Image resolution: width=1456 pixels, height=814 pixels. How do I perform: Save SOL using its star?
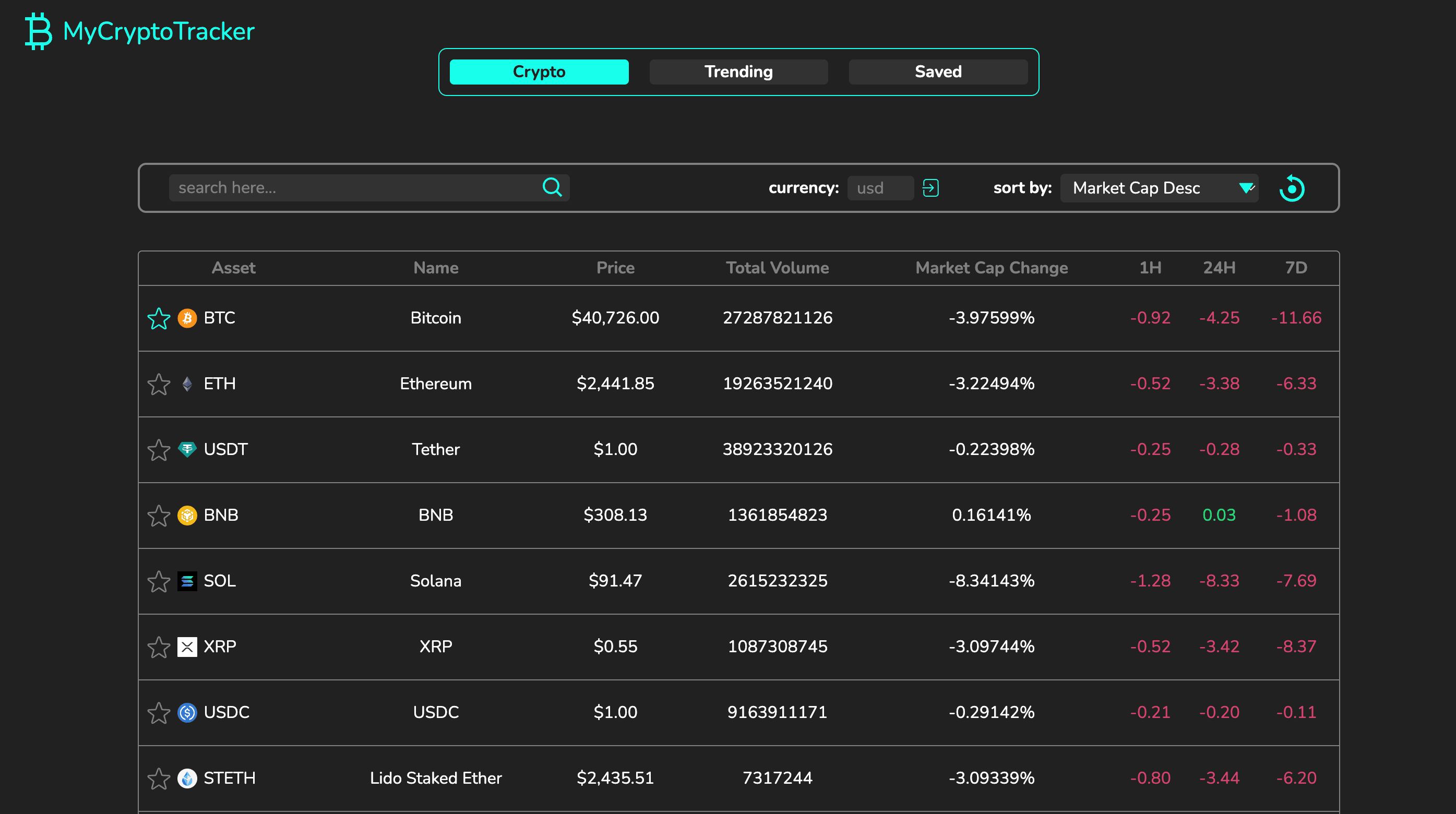(x=159, y=582)
